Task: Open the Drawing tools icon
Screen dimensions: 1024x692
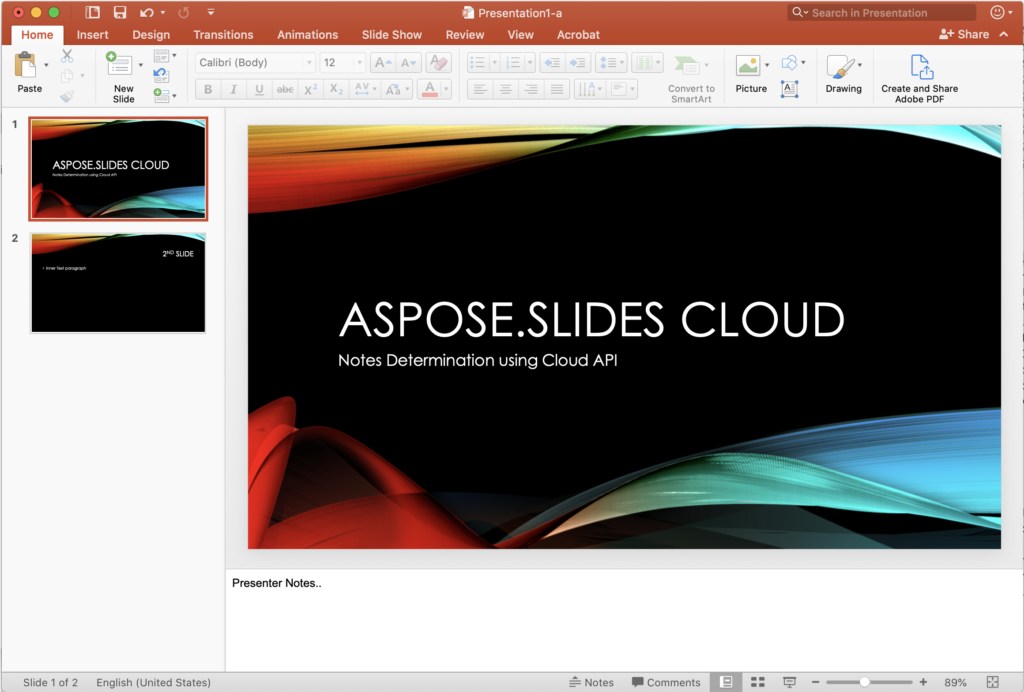Action: pos(842,67)
